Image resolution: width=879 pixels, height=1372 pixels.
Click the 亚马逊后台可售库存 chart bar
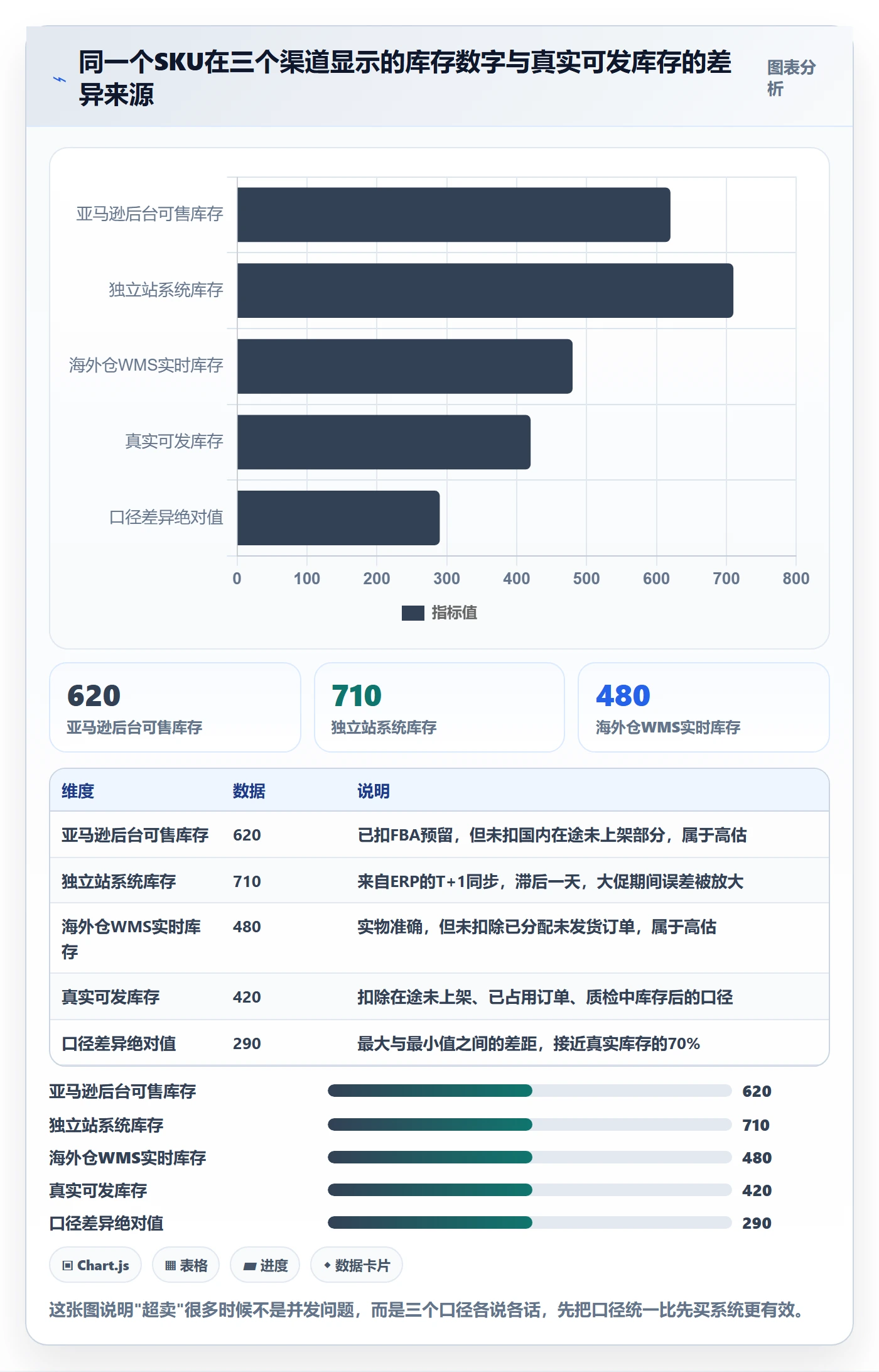453,215
